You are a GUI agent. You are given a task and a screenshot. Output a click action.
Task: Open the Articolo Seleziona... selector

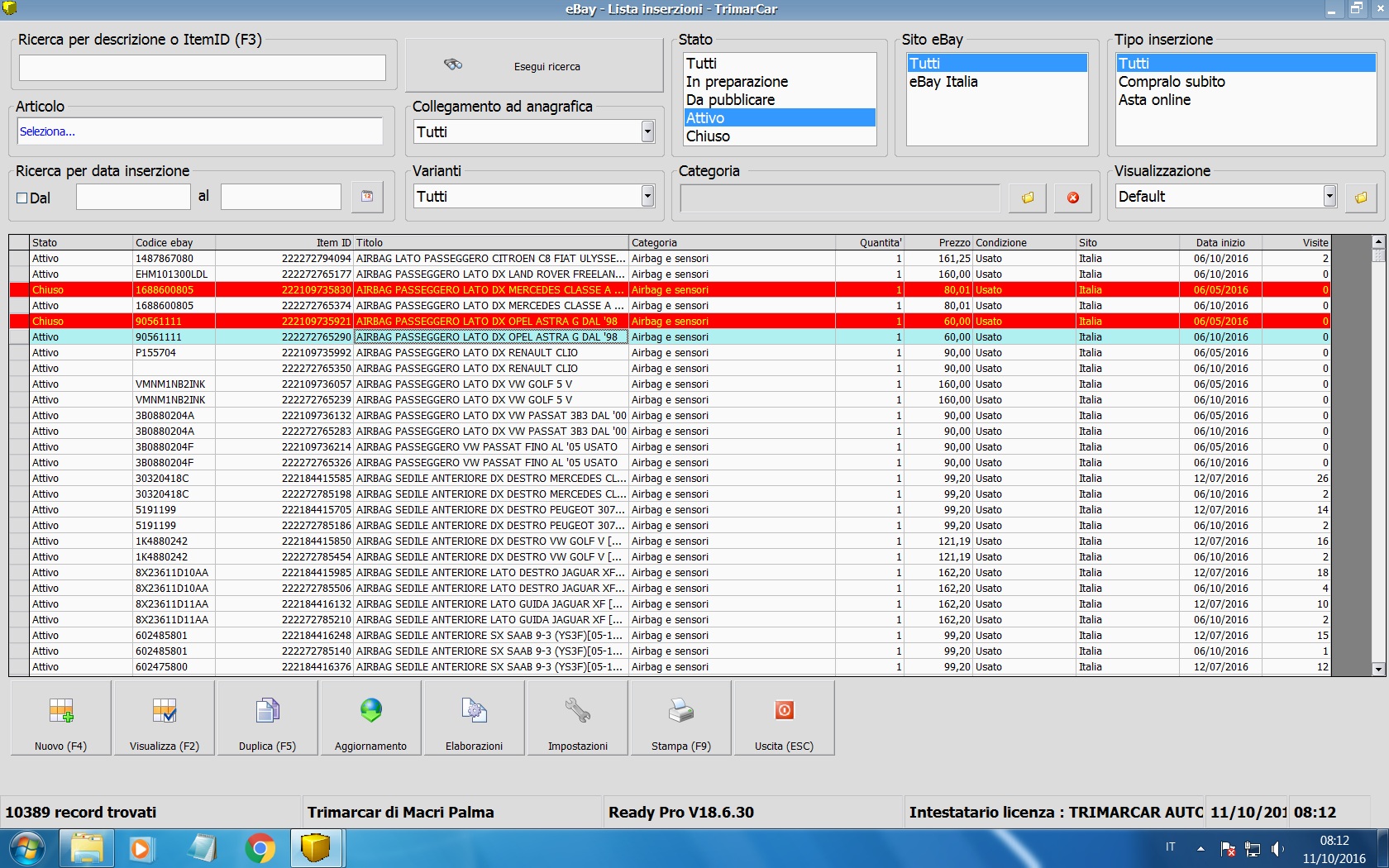(x=200, y=131)
